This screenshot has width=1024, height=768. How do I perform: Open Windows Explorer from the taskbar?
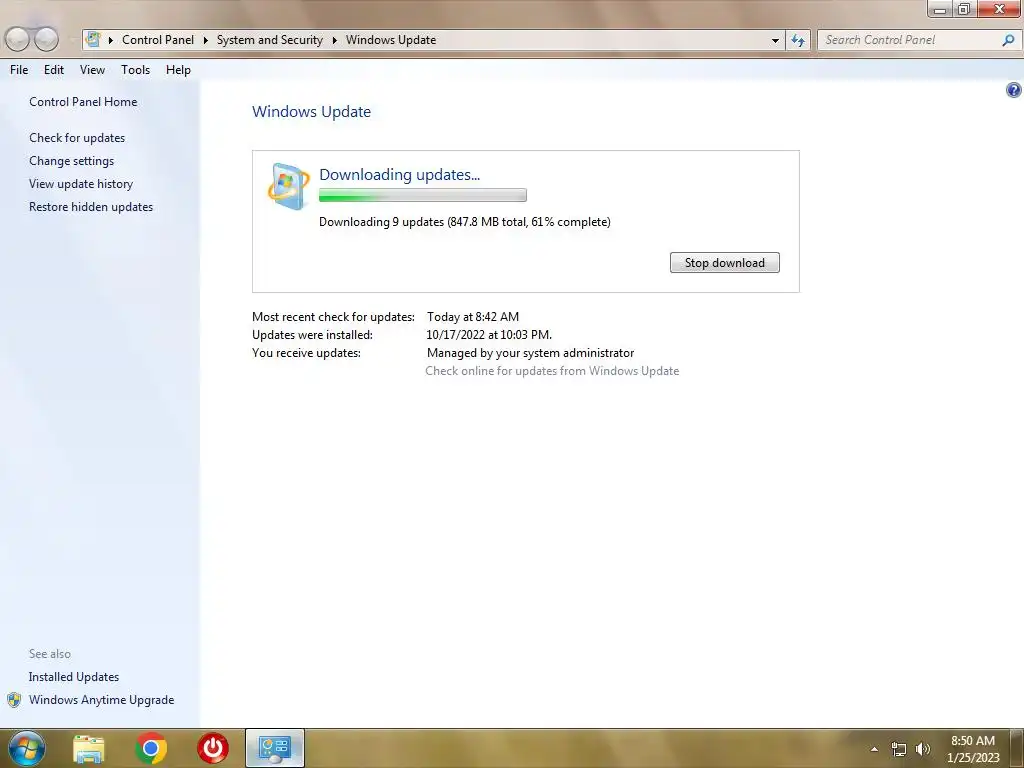(89, 748)
